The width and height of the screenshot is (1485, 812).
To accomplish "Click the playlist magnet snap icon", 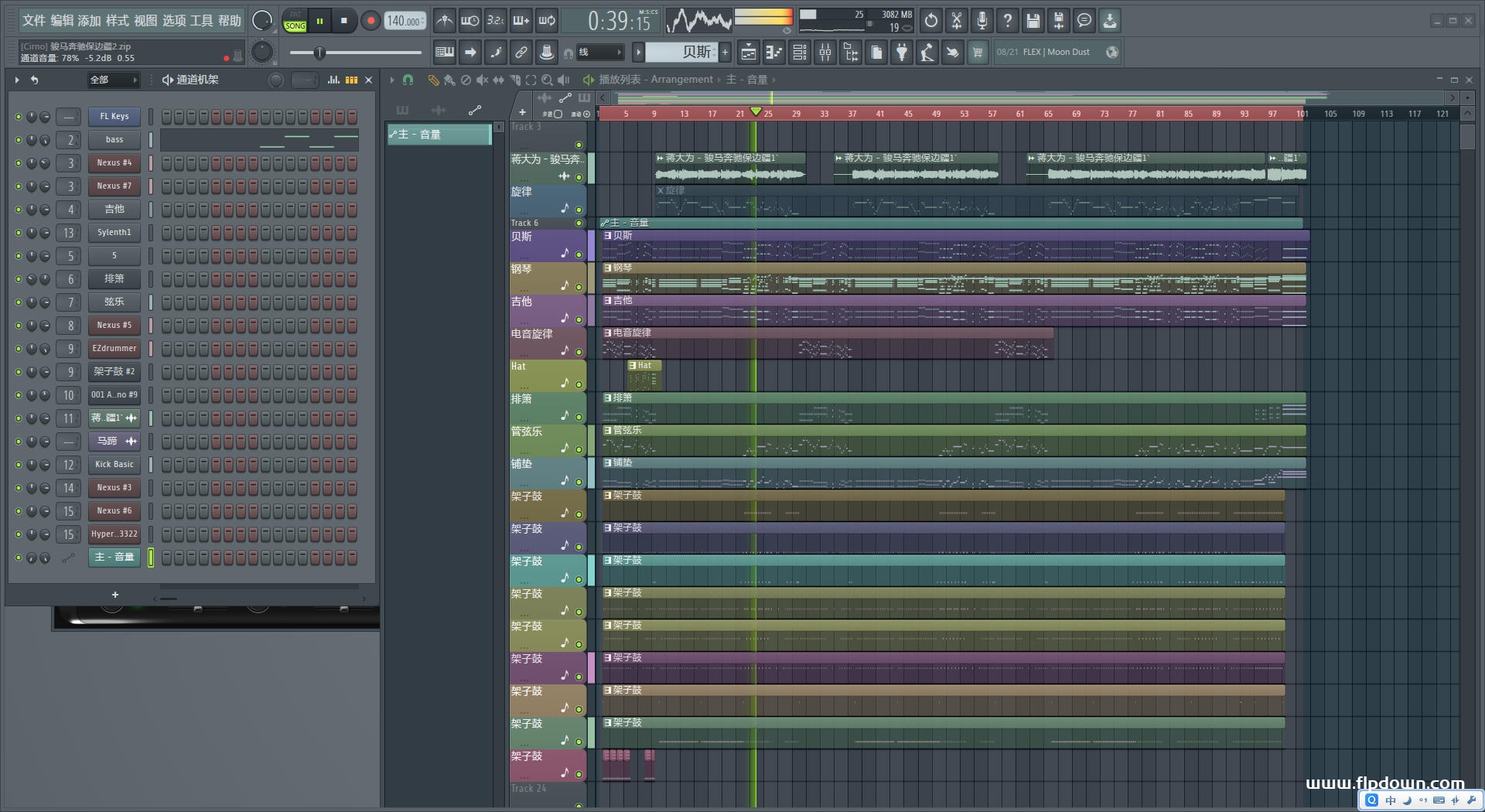I will (408, 80).
